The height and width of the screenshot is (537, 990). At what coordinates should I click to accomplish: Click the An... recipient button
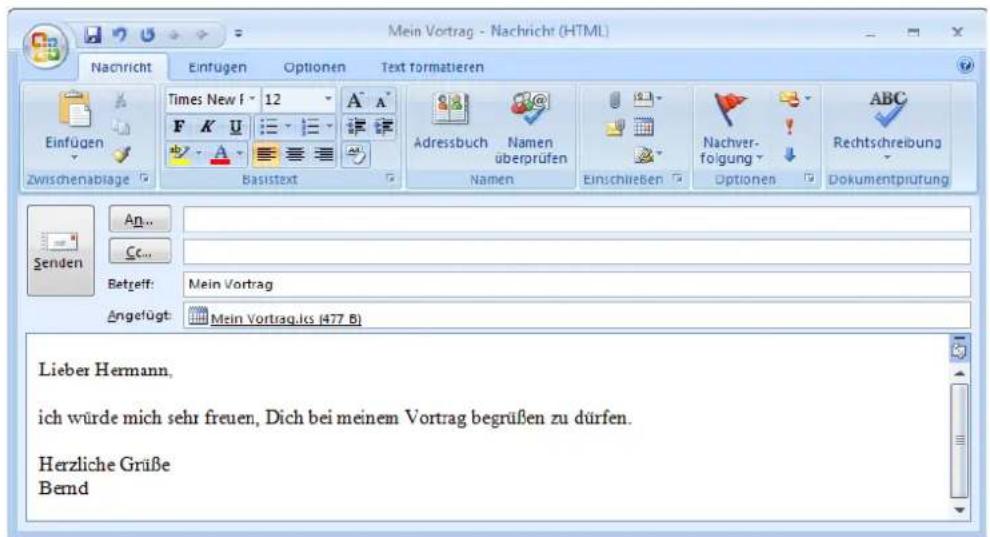140,220
